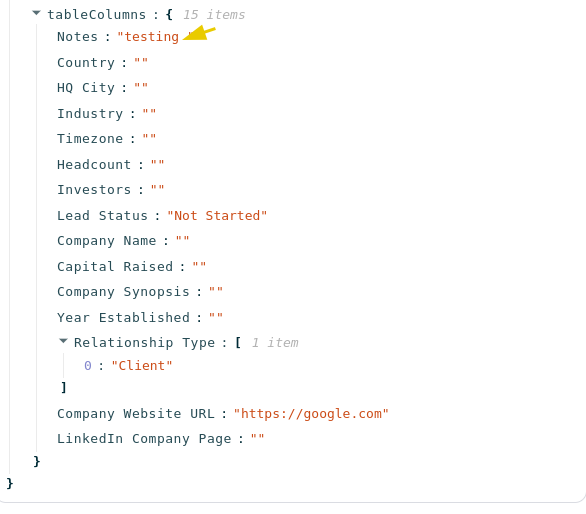
Task: Click the Investors key
Action: [94, 190]
